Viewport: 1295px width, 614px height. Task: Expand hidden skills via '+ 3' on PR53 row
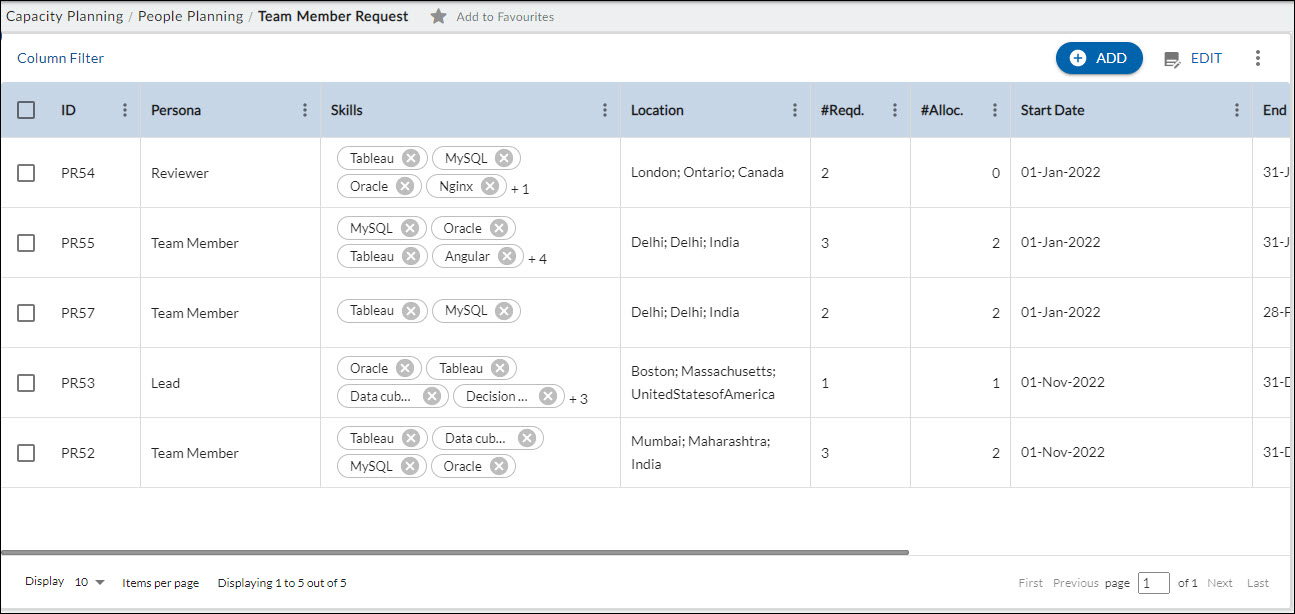pyautogui.click(x=578, y=398)
